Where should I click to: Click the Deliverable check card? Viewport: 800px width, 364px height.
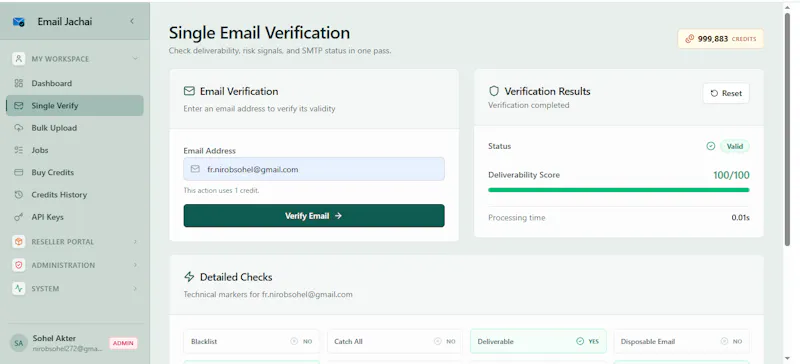(538, 342)
